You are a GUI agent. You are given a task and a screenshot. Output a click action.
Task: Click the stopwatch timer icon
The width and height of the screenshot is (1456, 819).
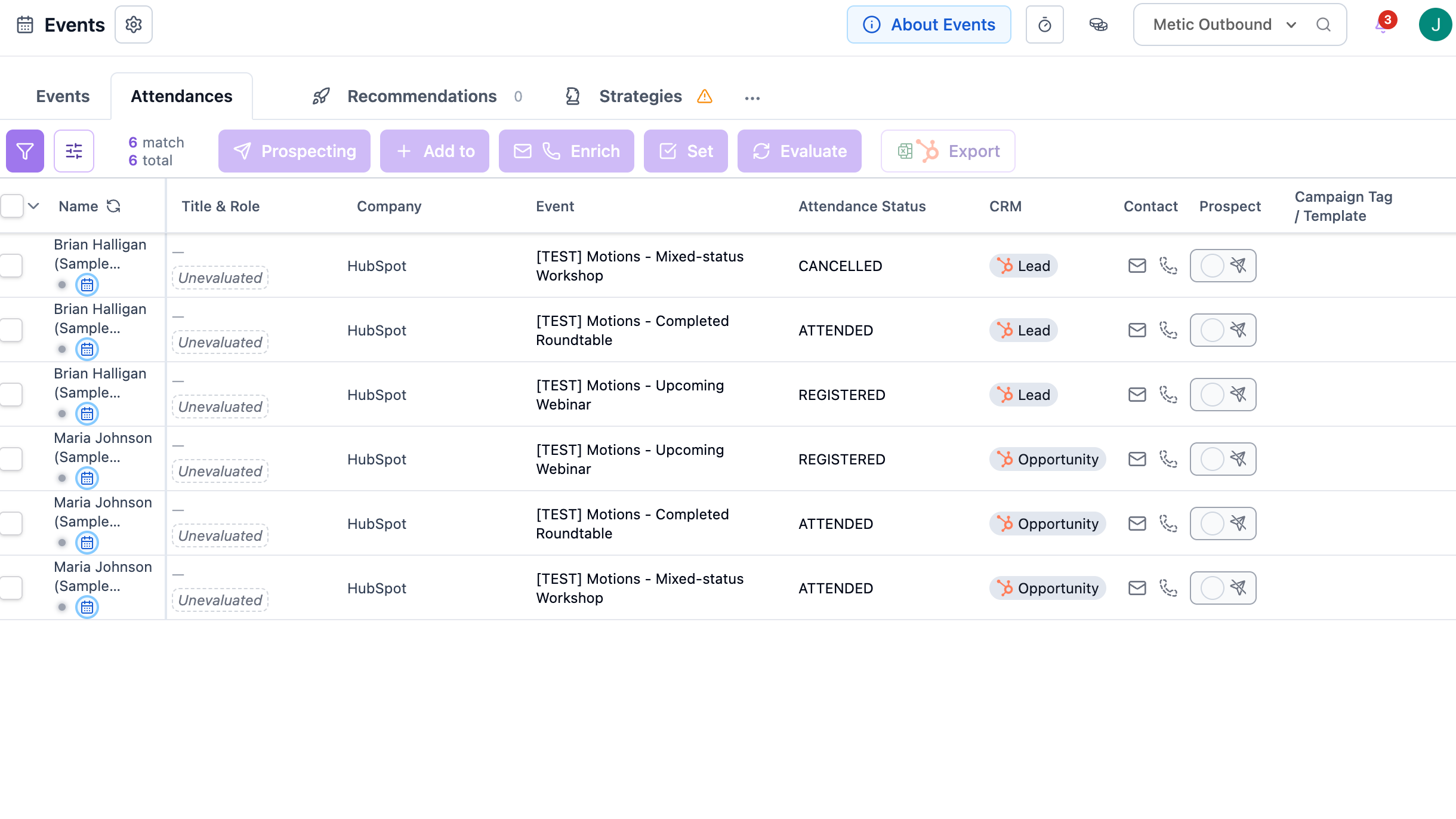click(x=1044, y=24)
